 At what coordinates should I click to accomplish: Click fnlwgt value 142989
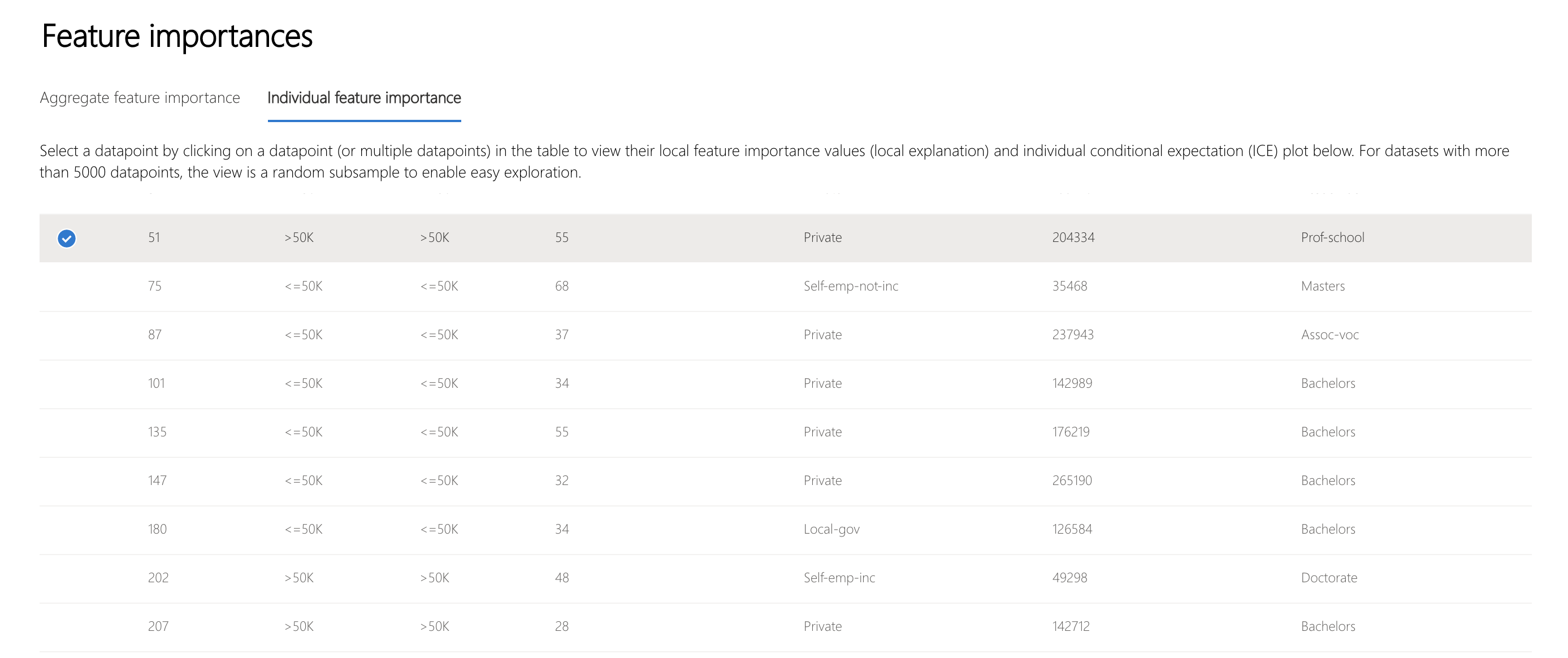point(1072,383)
